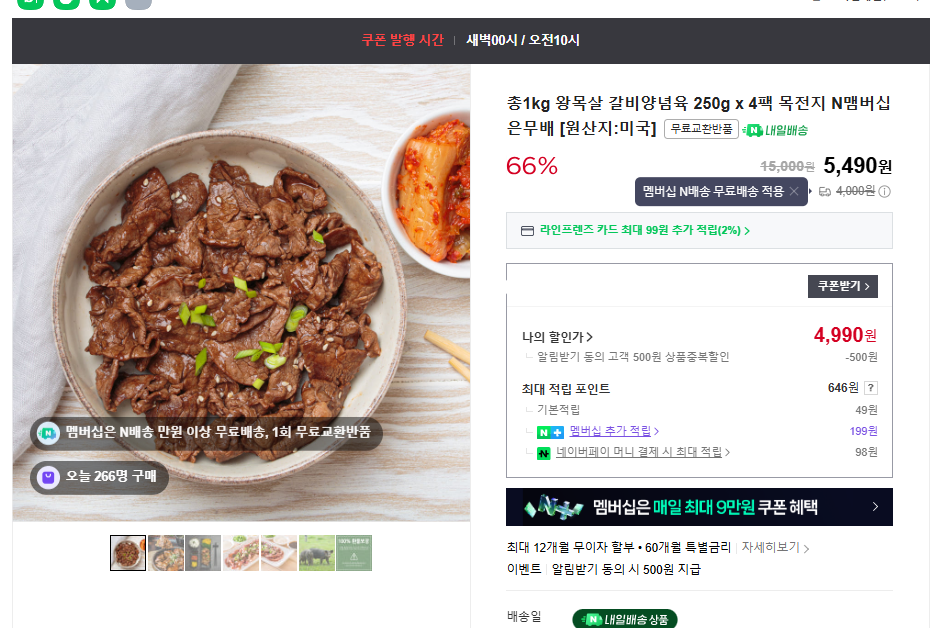Open 라인프렌즈 카드 추가 적립 link
Image resolution: width=939 pixels, height=628 pixels.
(x=644, y=230)
